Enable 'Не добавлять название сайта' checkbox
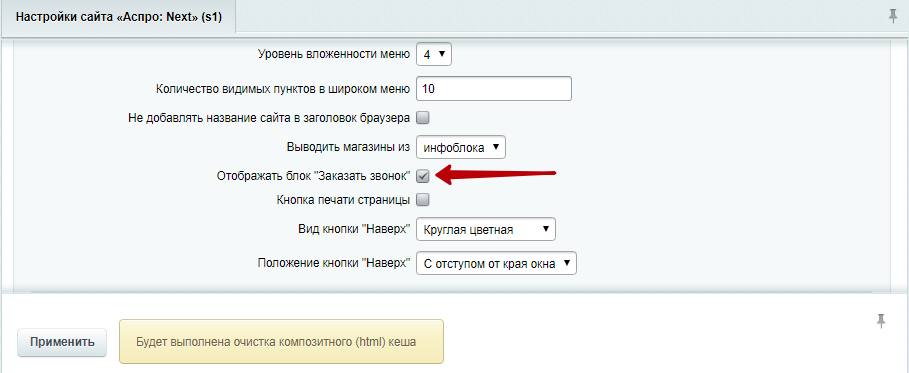The width and height of the screenshot is (909, 373). coord(423,118)
